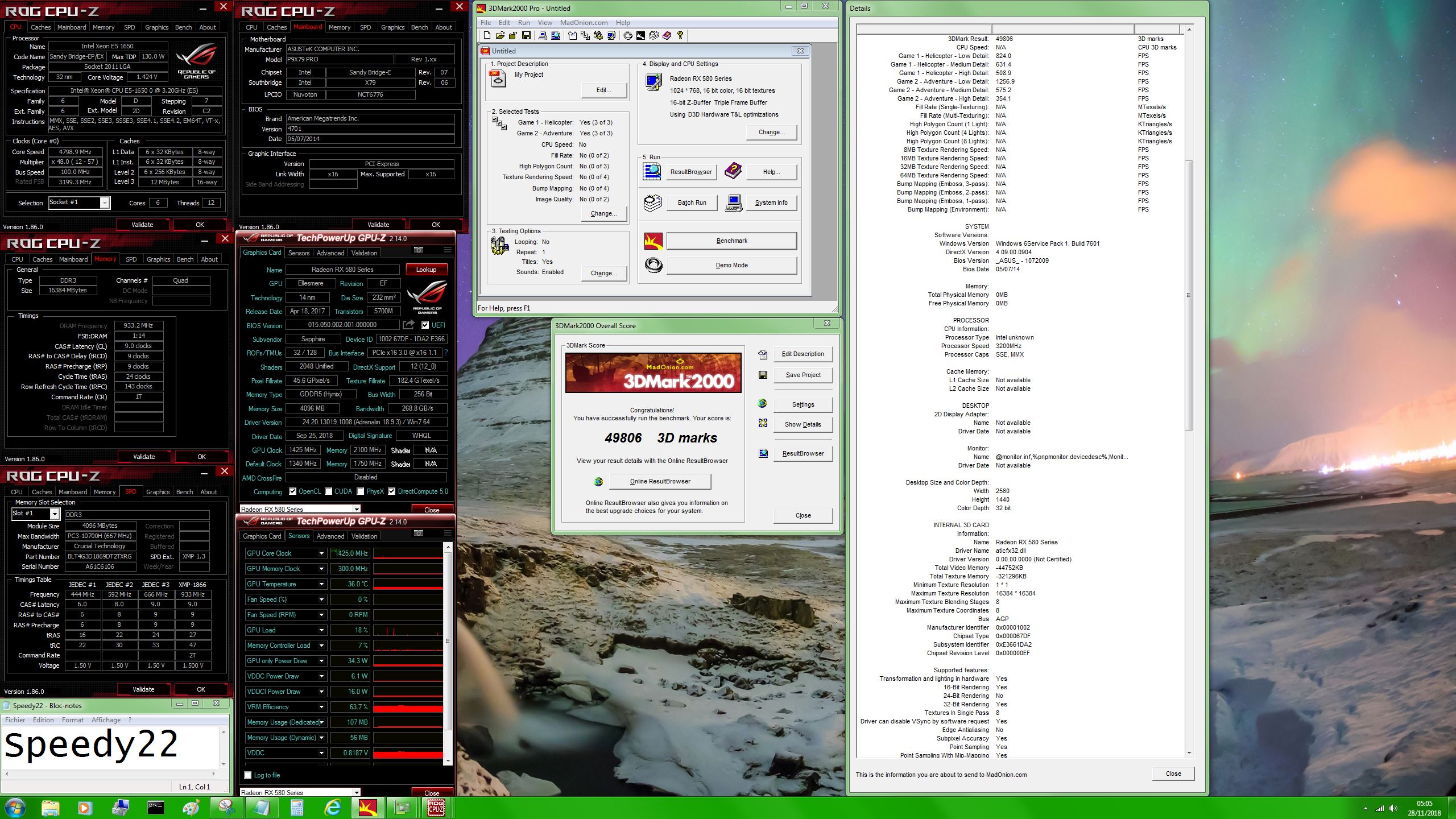Open Fan Speed (RPM) sensor dropdown
The width and height of the screenshot is (1456, 819).
click(x=321, y=615)
